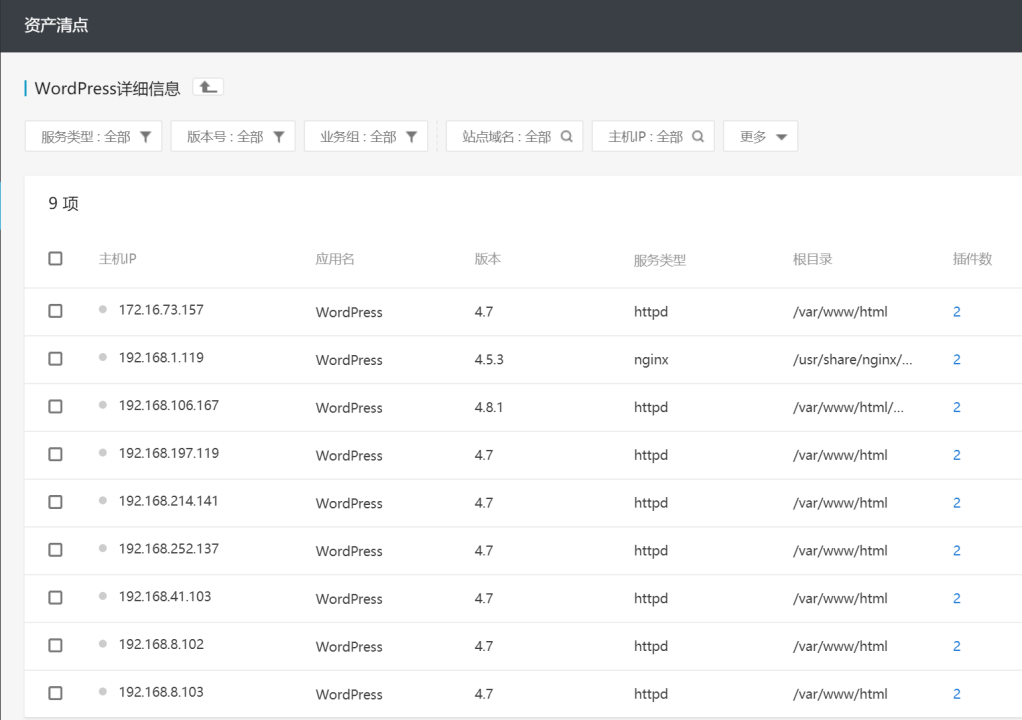Select host IP 192.168.8.102
The image size is (1022, 720).
tap(161, 644)
